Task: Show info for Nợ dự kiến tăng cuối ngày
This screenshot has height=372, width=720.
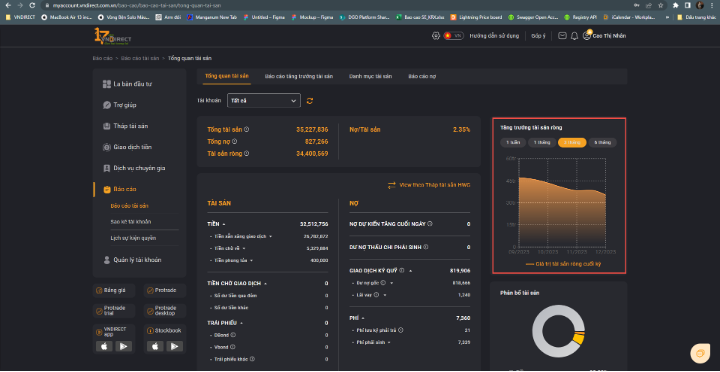Action: click(429, 224)
